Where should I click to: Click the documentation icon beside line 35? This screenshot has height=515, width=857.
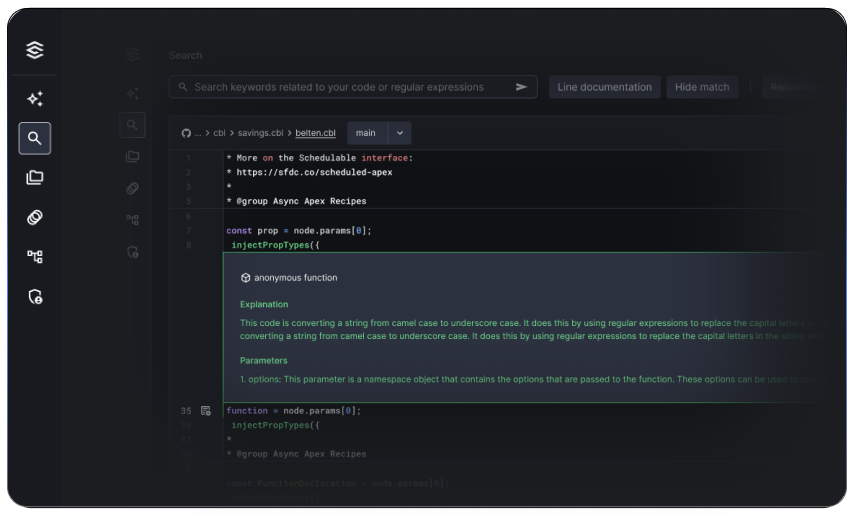[x=206, y=411]
